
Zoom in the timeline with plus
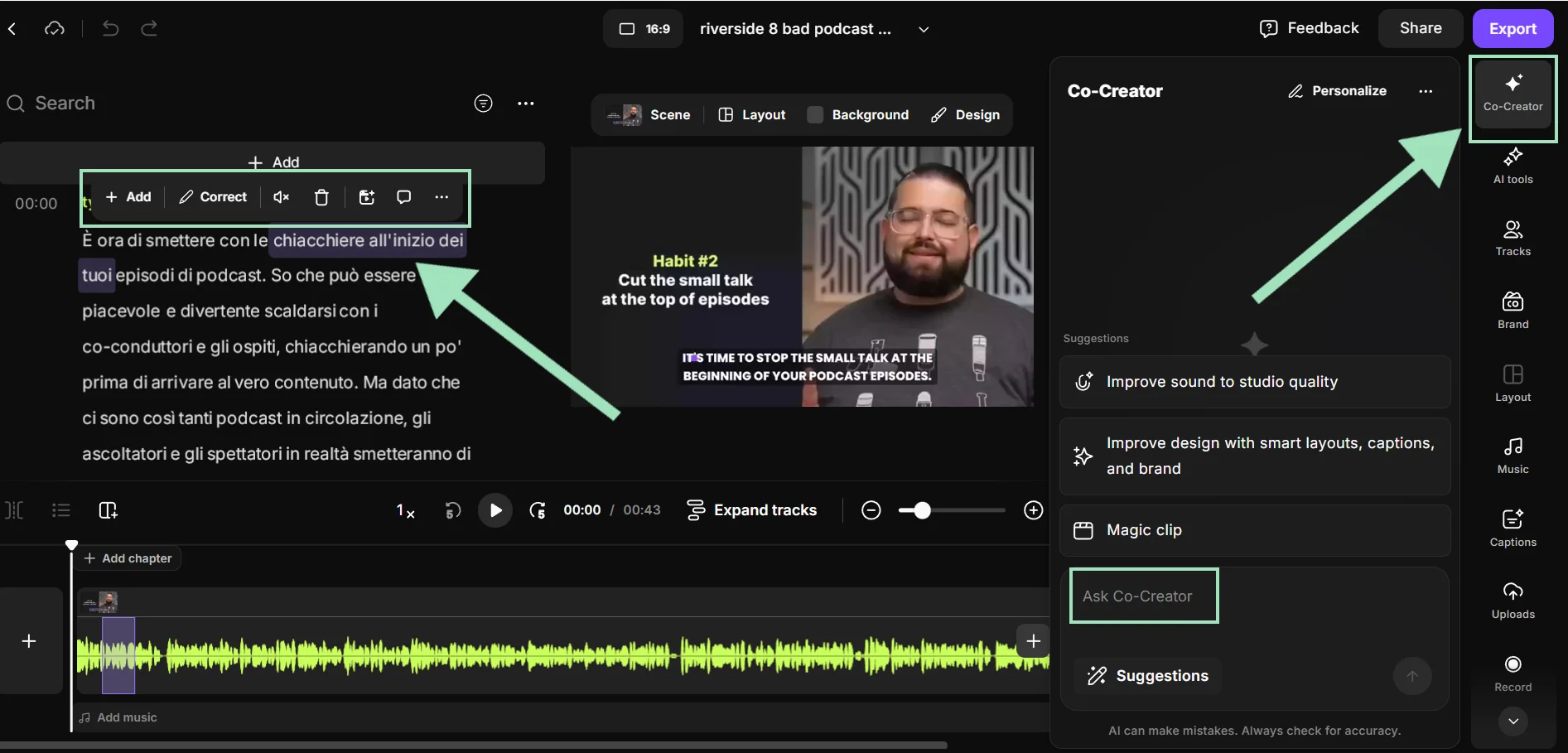click(1033, 510)
